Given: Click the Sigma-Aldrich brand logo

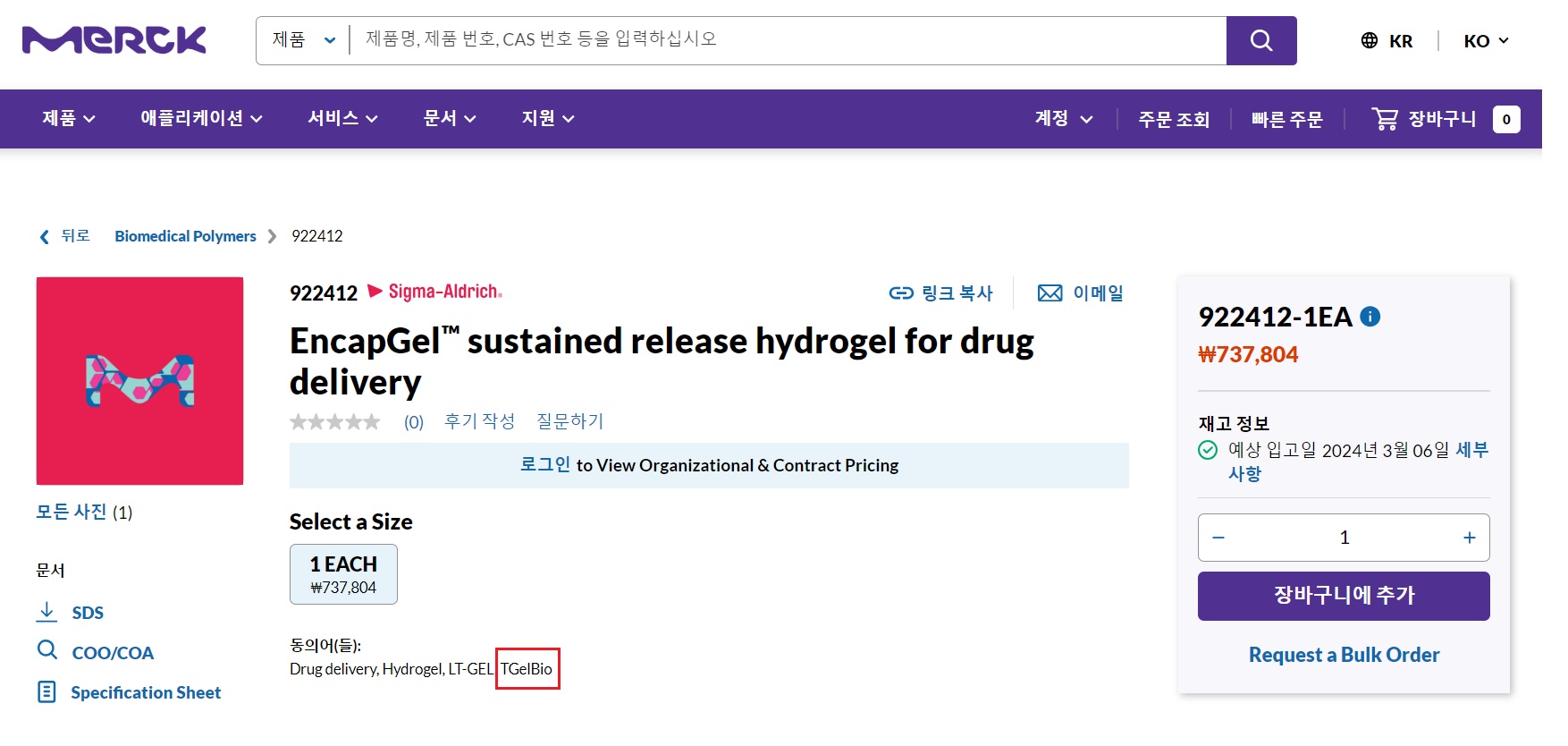Looking at the screenshot, I should click(435, 292).
